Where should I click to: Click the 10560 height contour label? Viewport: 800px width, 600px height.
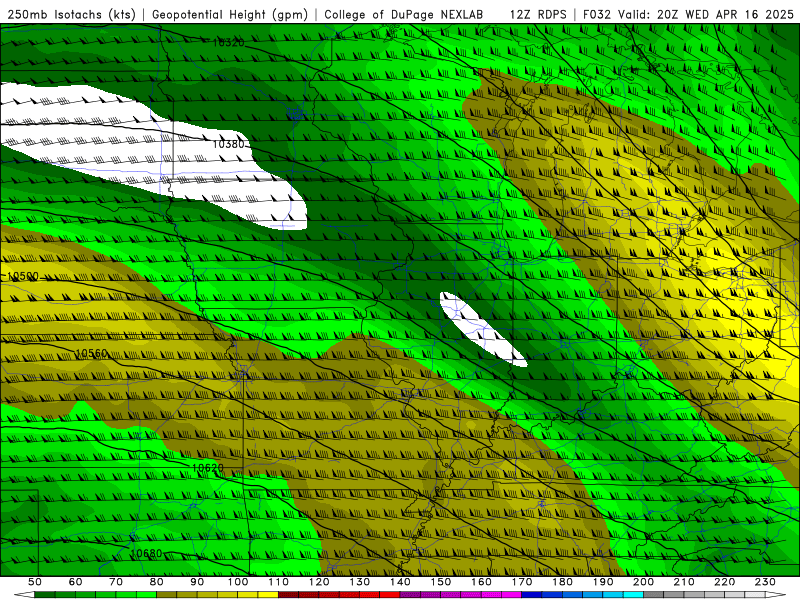(92, 354)
